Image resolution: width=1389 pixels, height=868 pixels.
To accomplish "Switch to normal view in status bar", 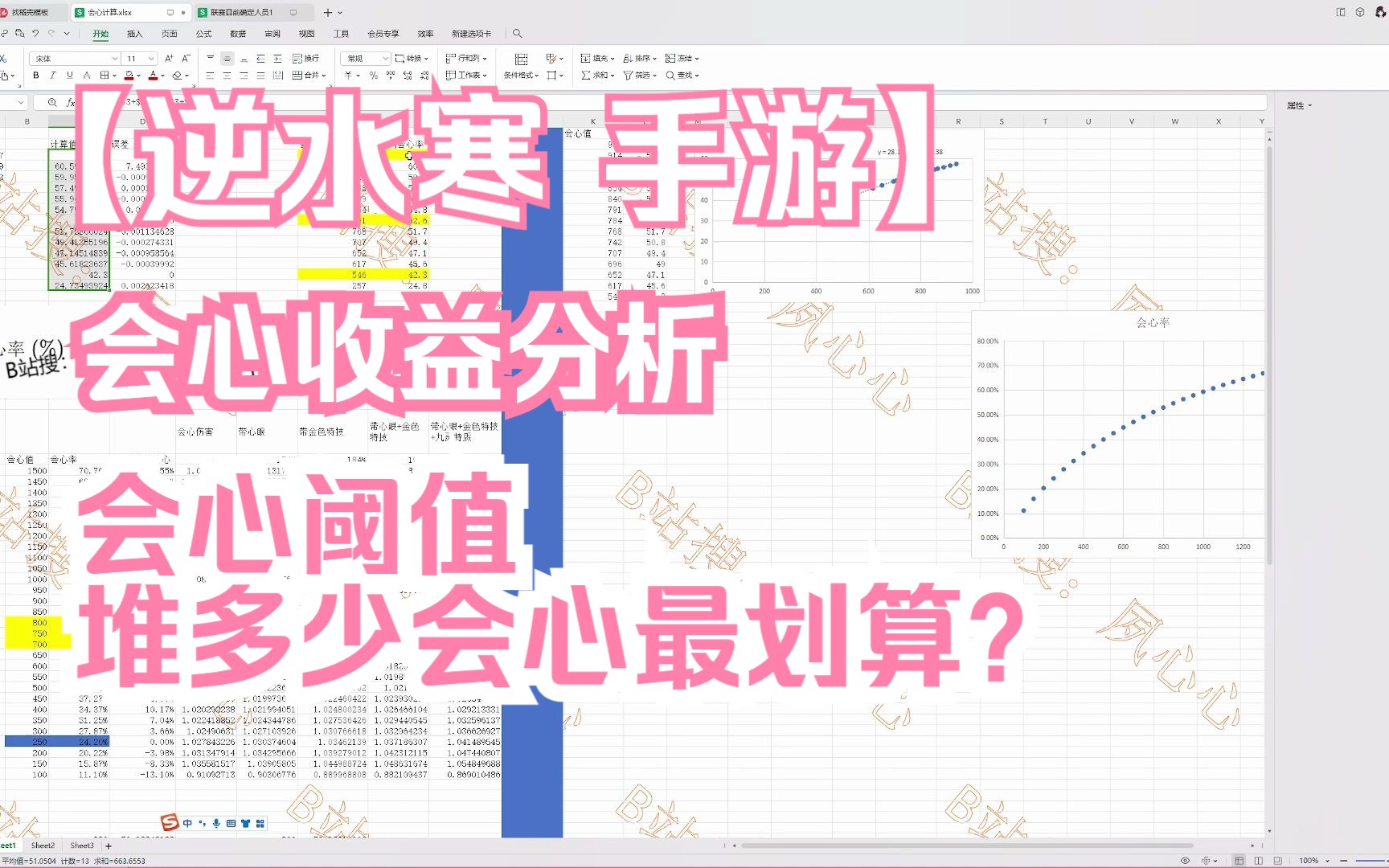I will click(1239, 860).
